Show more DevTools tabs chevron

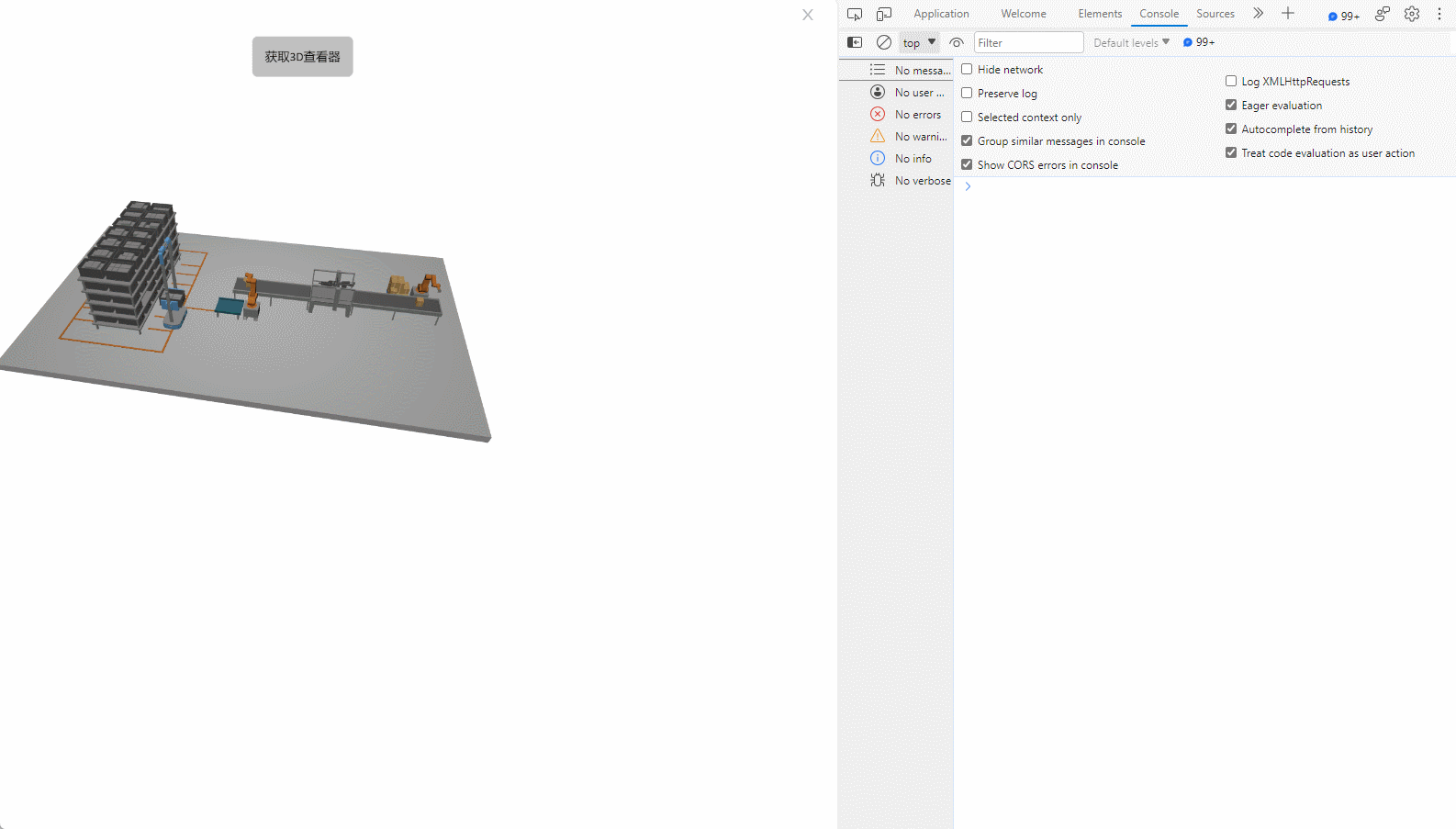(x=1259, y=13)
